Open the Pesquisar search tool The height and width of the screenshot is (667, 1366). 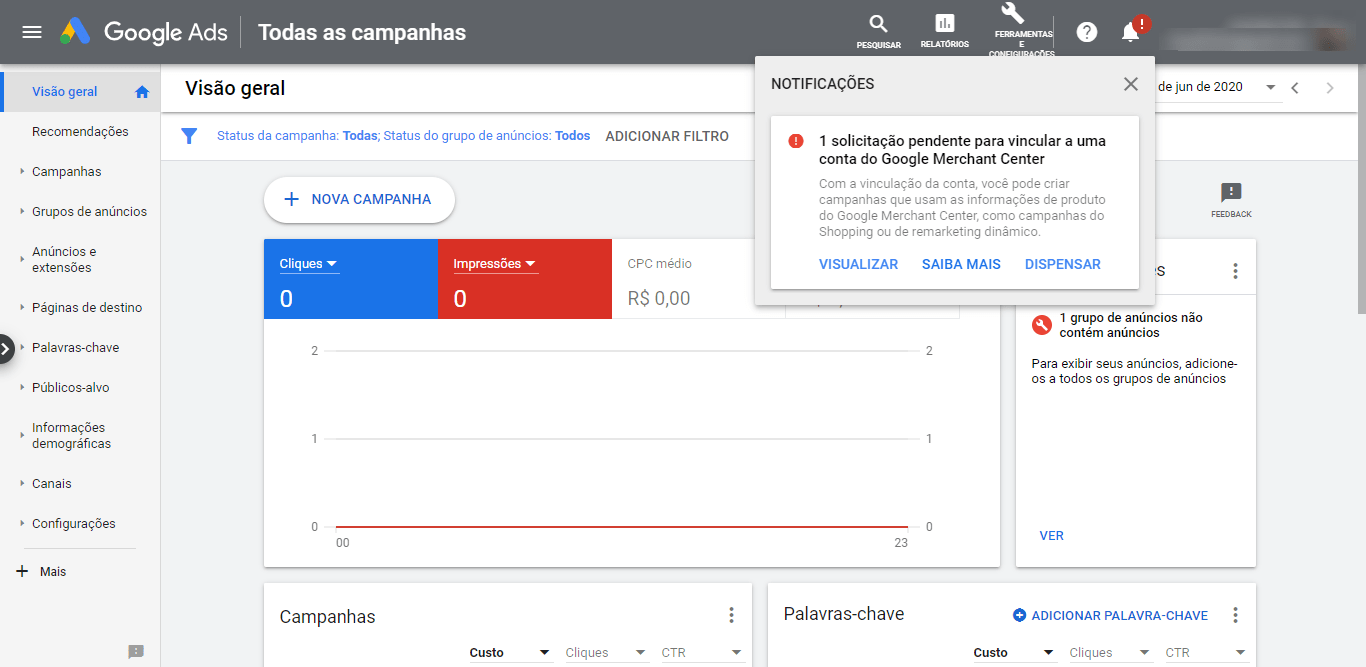click(x=878, y=32)
